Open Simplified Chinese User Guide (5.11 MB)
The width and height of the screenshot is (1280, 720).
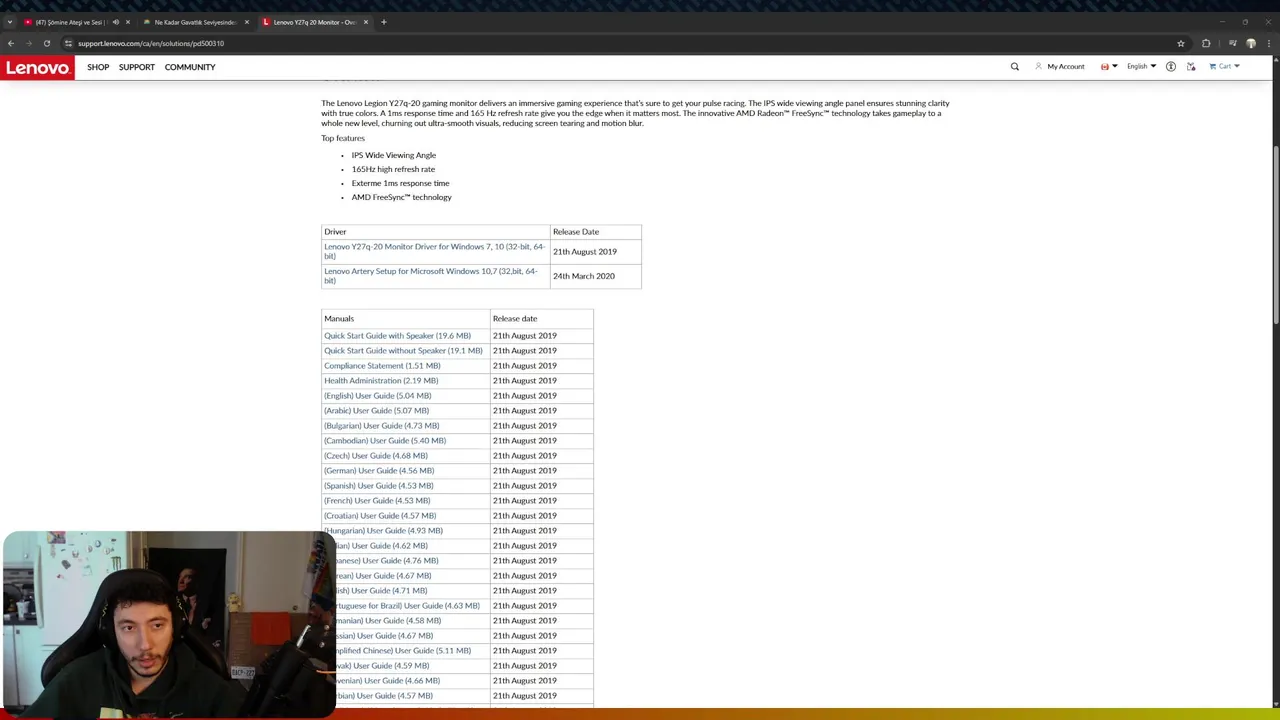coord(403,651)
